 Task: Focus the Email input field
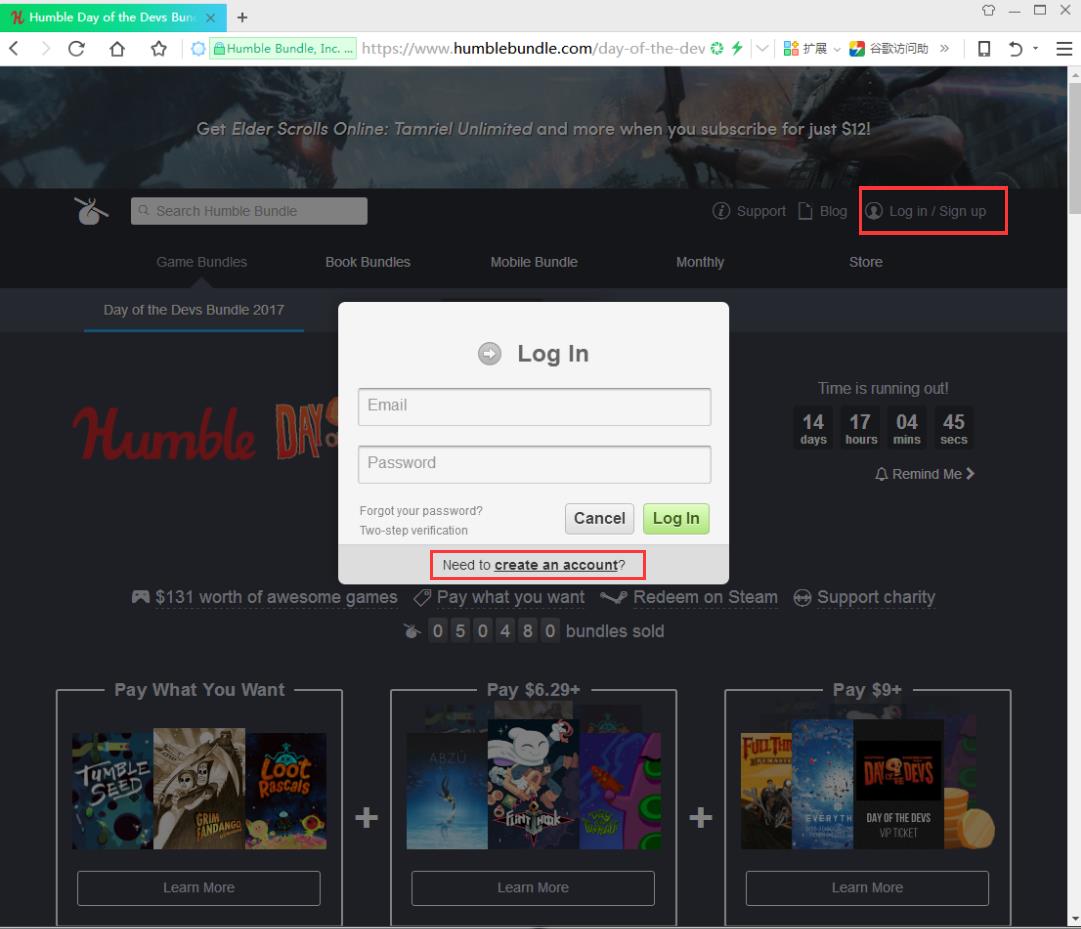tap(534, 406)
